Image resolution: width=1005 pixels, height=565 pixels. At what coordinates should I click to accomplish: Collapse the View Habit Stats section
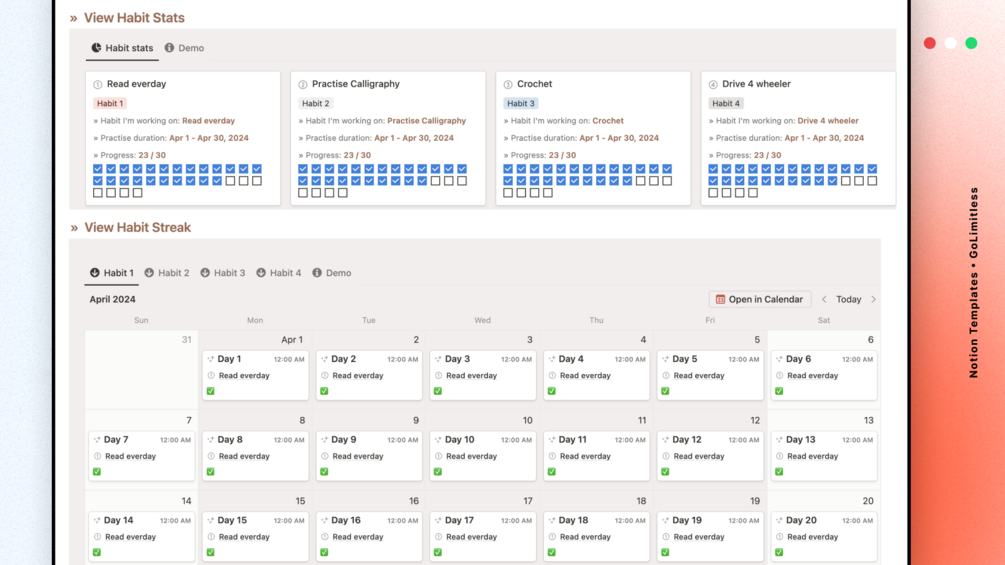(74, 18)
